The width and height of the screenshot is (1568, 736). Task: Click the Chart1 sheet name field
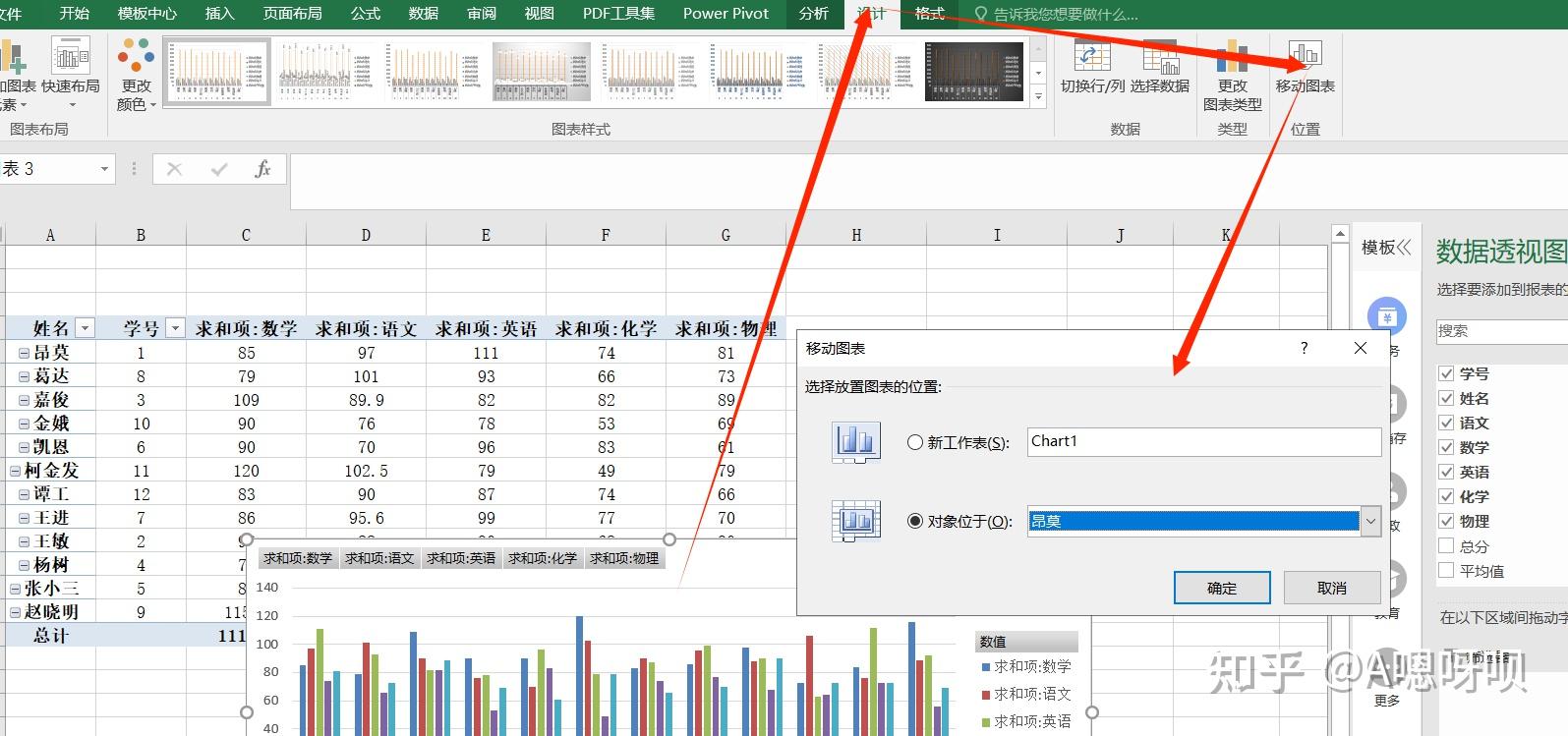pos(1203,442)
